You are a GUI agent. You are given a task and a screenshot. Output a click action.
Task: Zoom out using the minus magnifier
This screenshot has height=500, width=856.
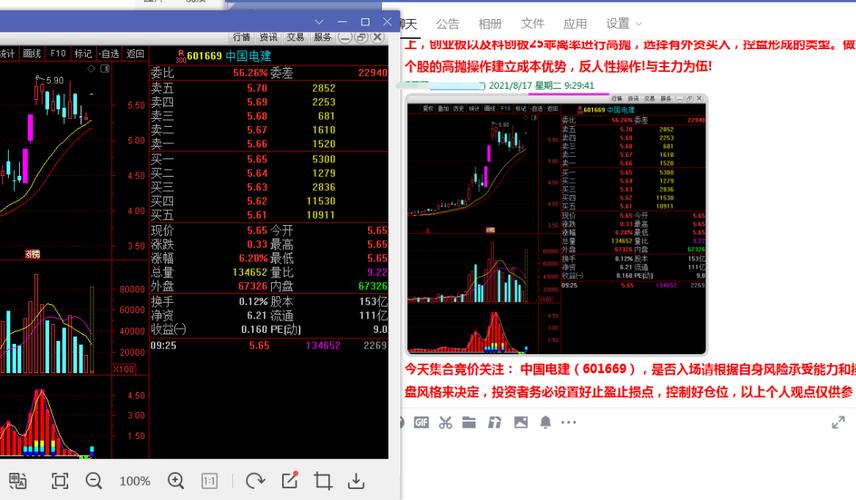tap(94, 481)
